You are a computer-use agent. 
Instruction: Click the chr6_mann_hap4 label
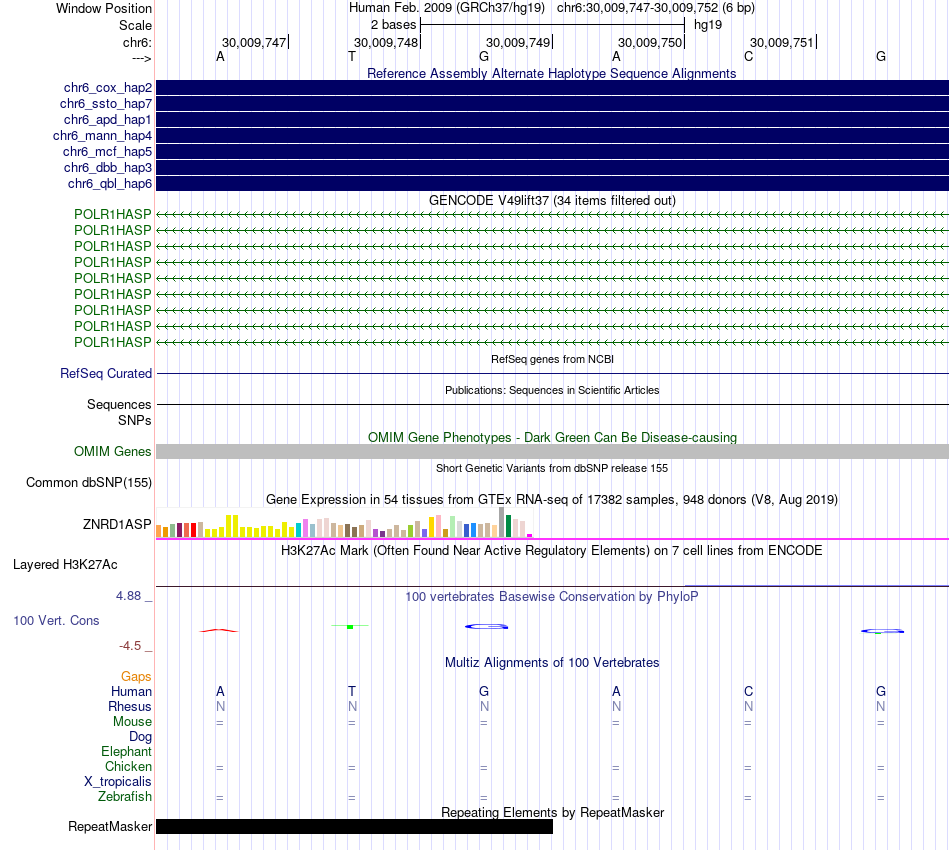pyautogui.click(x=102, y=136)
